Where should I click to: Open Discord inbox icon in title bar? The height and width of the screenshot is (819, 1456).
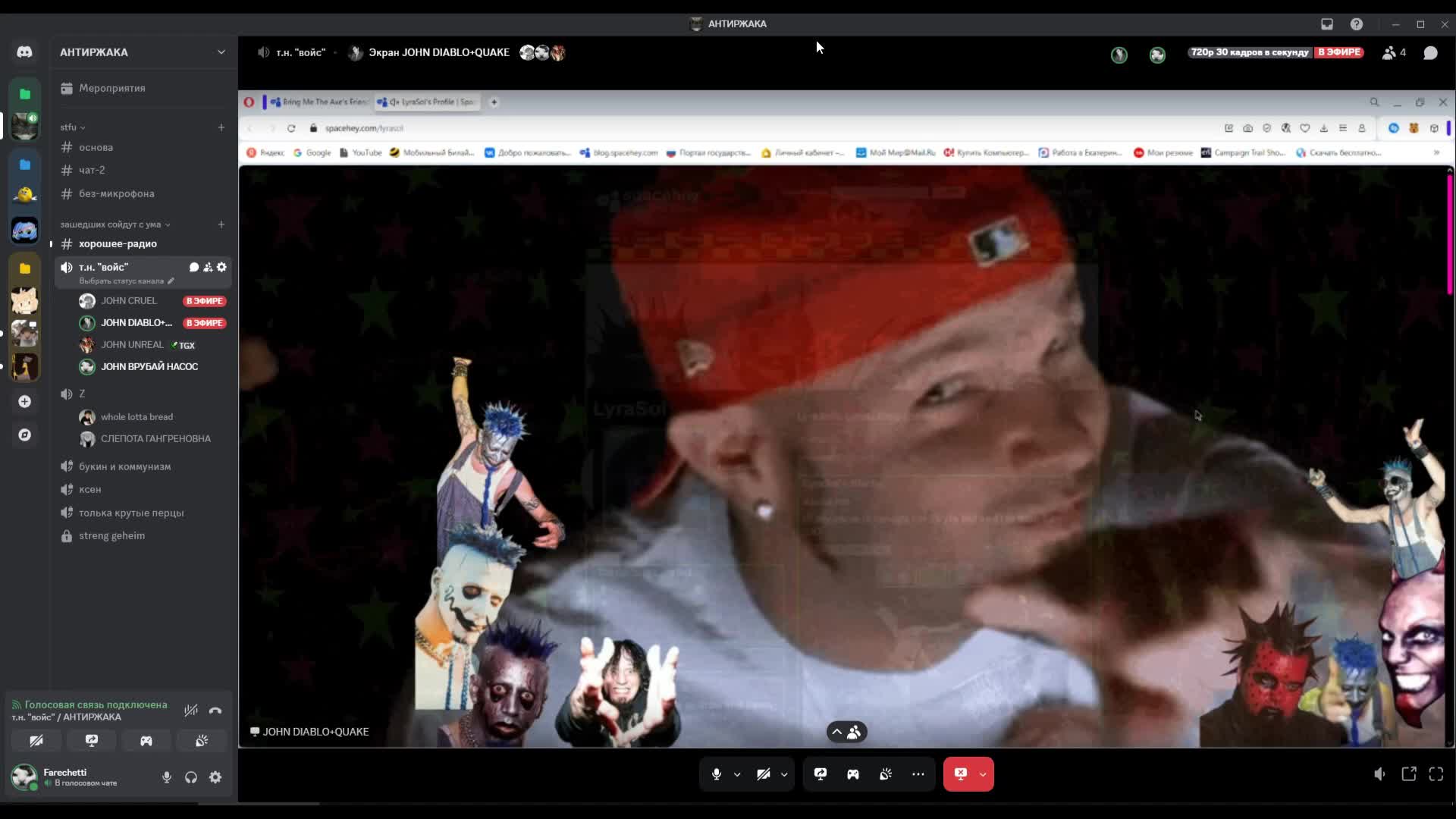pos(1327,24)
